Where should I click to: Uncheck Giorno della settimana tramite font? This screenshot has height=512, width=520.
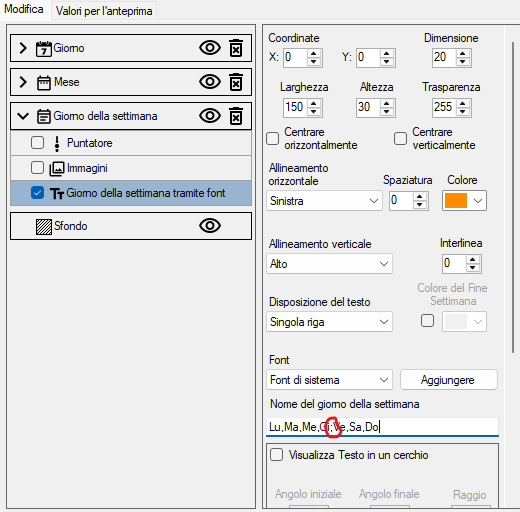coord(37,193)
